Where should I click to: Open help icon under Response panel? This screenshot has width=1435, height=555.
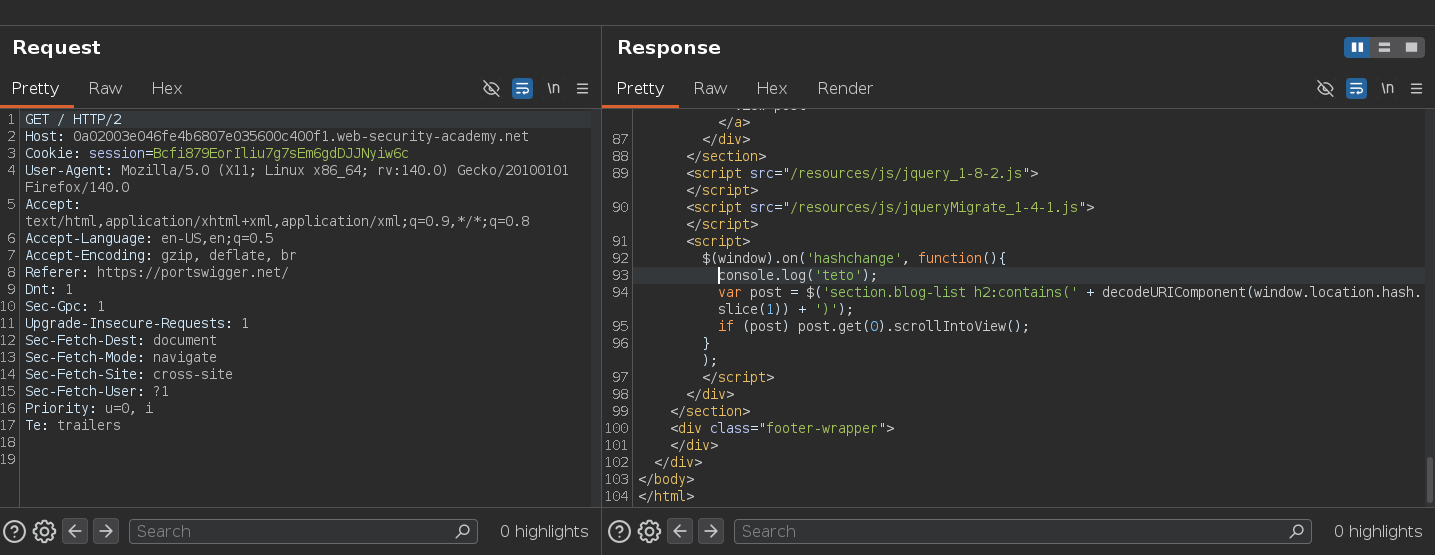click(x=619, y=531)
